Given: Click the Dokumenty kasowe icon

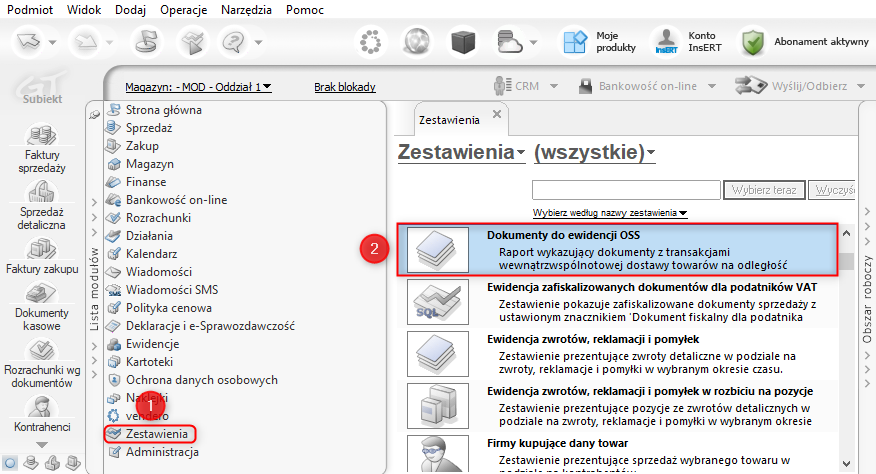Looking at the screenshot, I should [42, 293].
